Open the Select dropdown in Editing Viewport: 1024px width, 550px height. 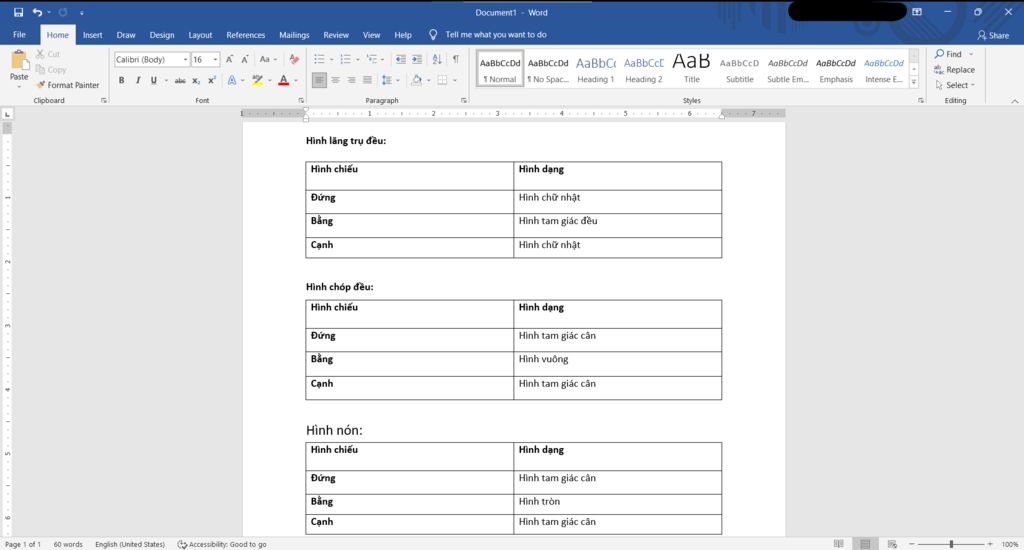point(955,85)
